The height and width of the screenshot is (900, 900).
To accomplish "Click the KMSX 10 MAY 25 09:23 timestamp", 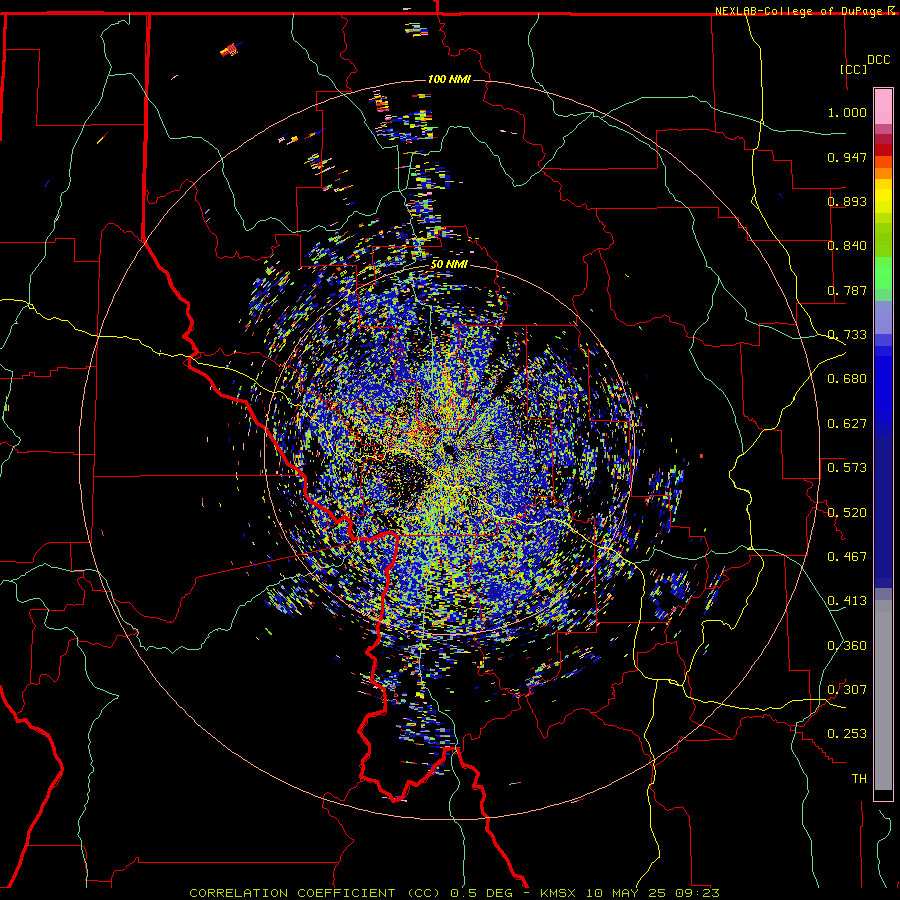I will [630, 893].
